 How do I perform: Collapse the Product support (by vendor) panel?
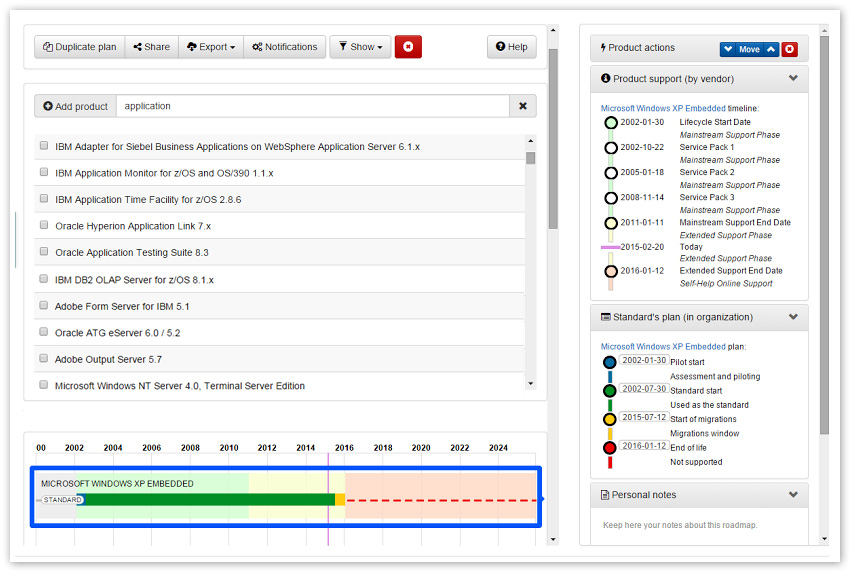[x=793, y=79]
